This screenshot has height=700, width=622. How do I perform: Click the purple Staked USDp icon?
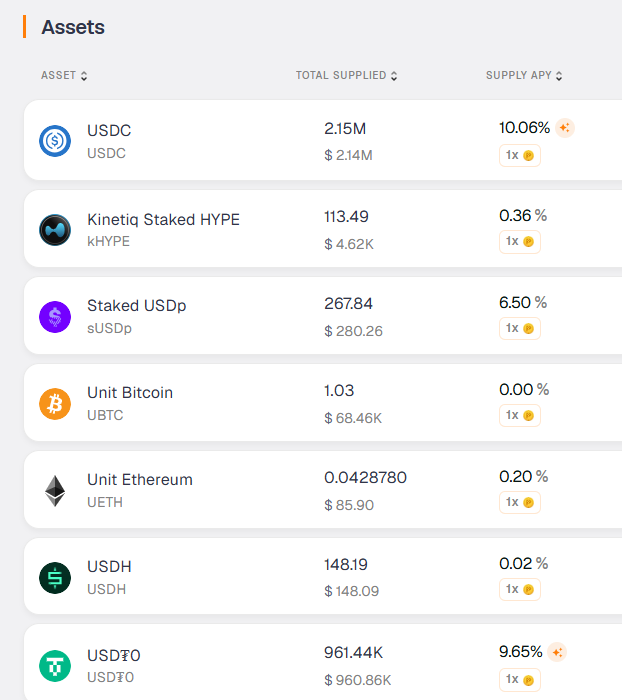click(55, 317)
